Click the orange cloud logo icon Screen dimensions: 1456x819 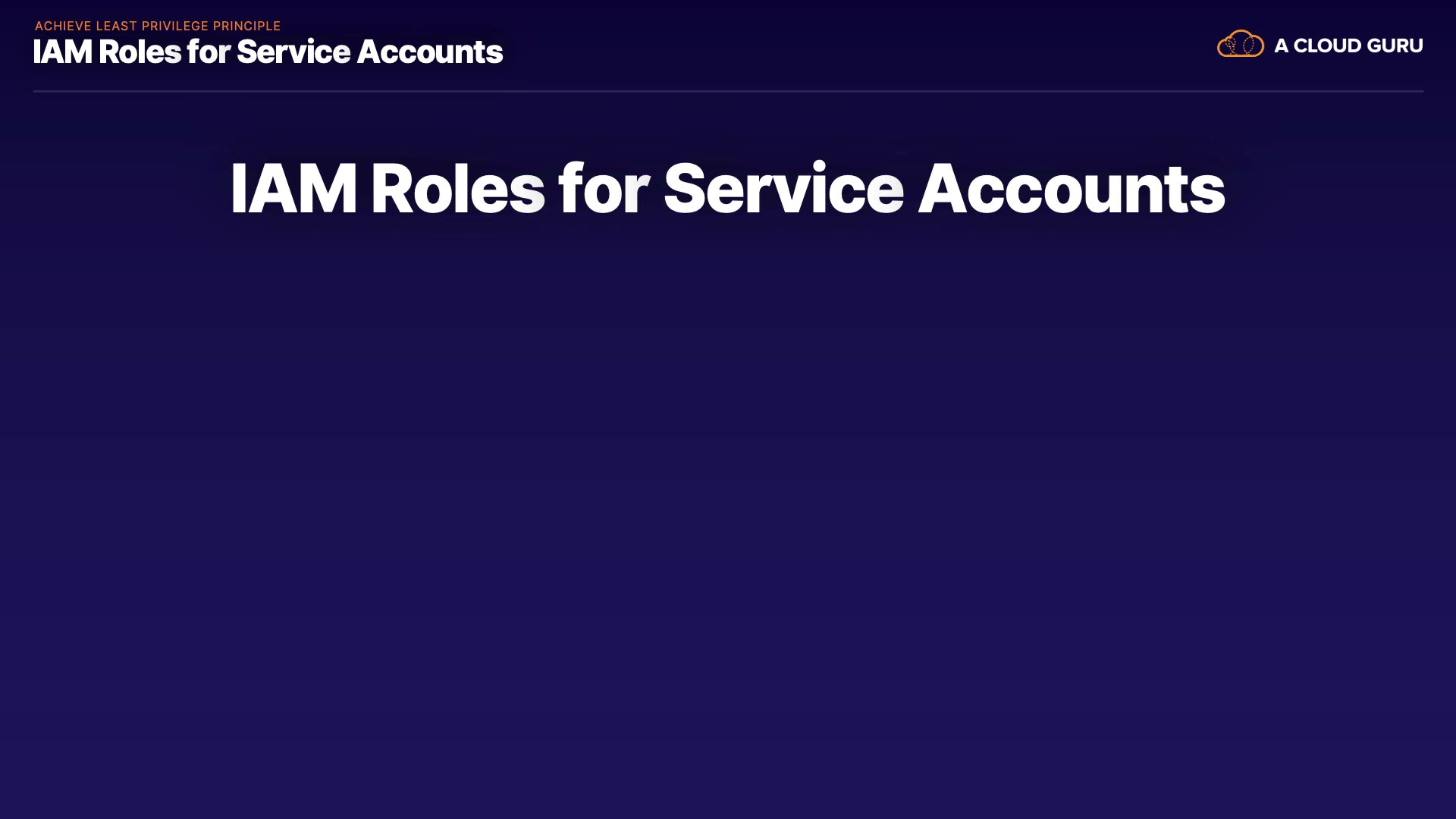tap(1240, 44)
